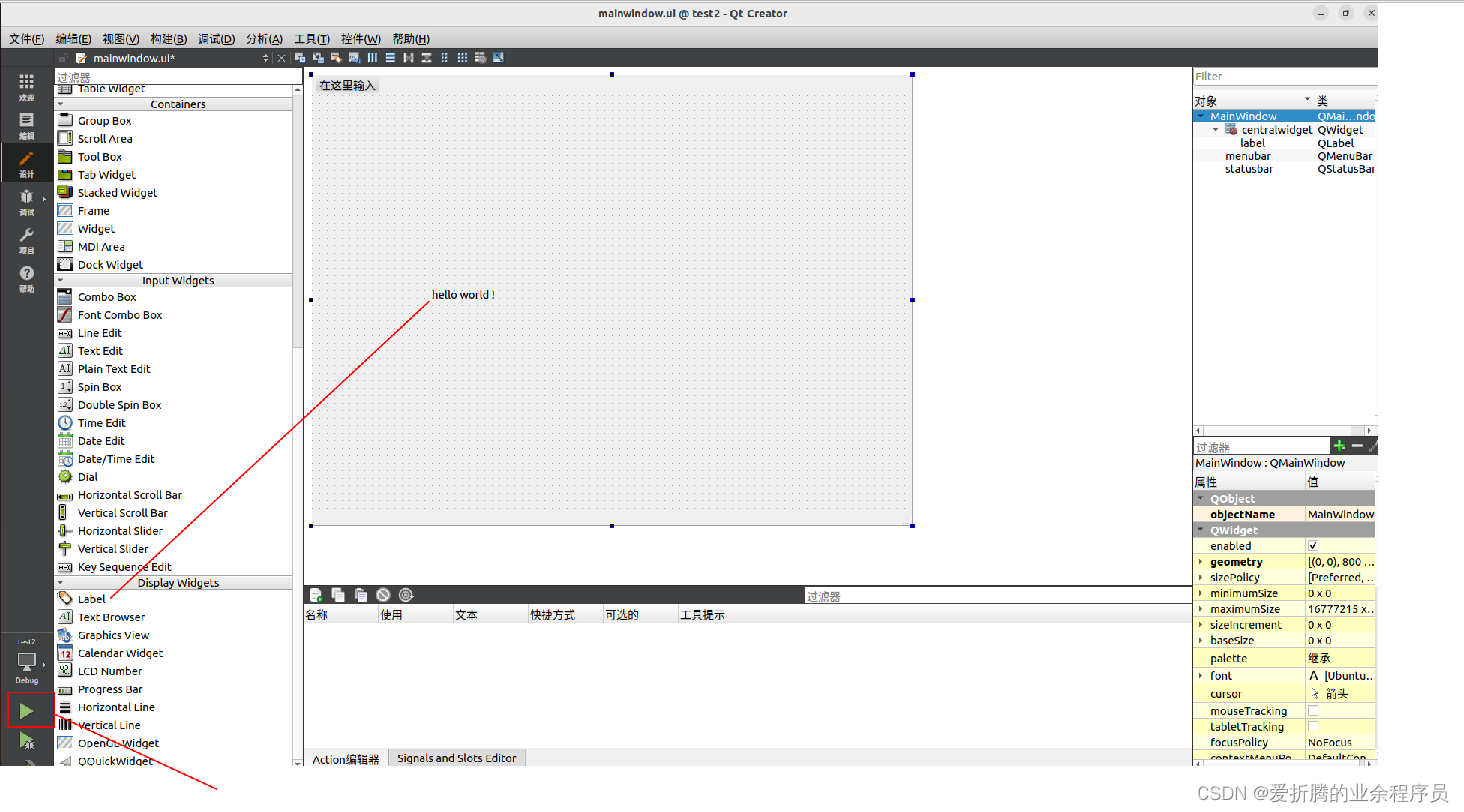The width and height of the screenshot is (1464, 812).
Task: Add a dynamic property with the green plus
Action: click(x=1339, y=446)
